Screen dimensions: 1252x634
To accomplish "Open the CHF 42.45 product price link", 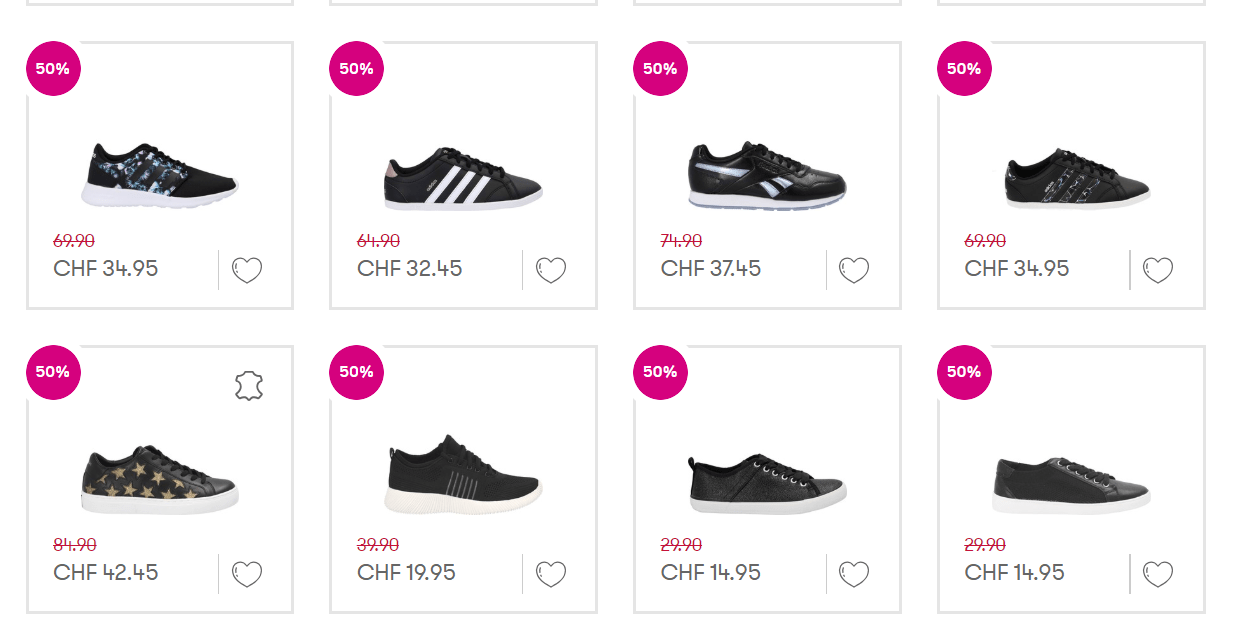I will point(106,573).
